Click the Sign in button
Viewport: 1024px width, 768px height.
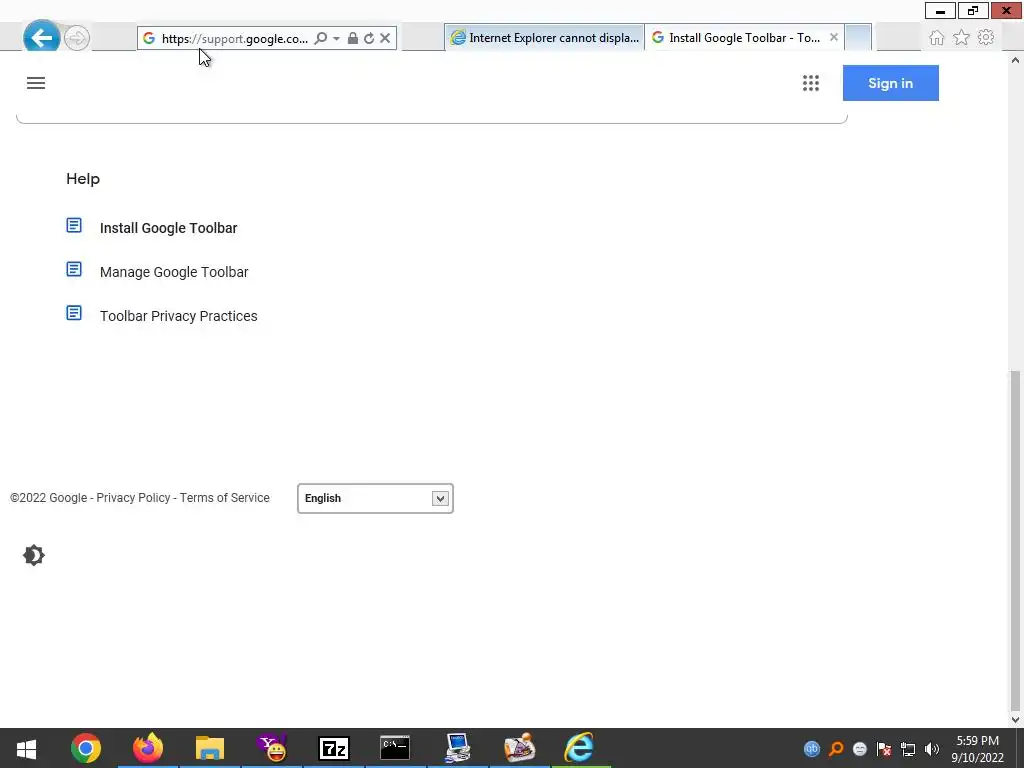click(891, 83)
